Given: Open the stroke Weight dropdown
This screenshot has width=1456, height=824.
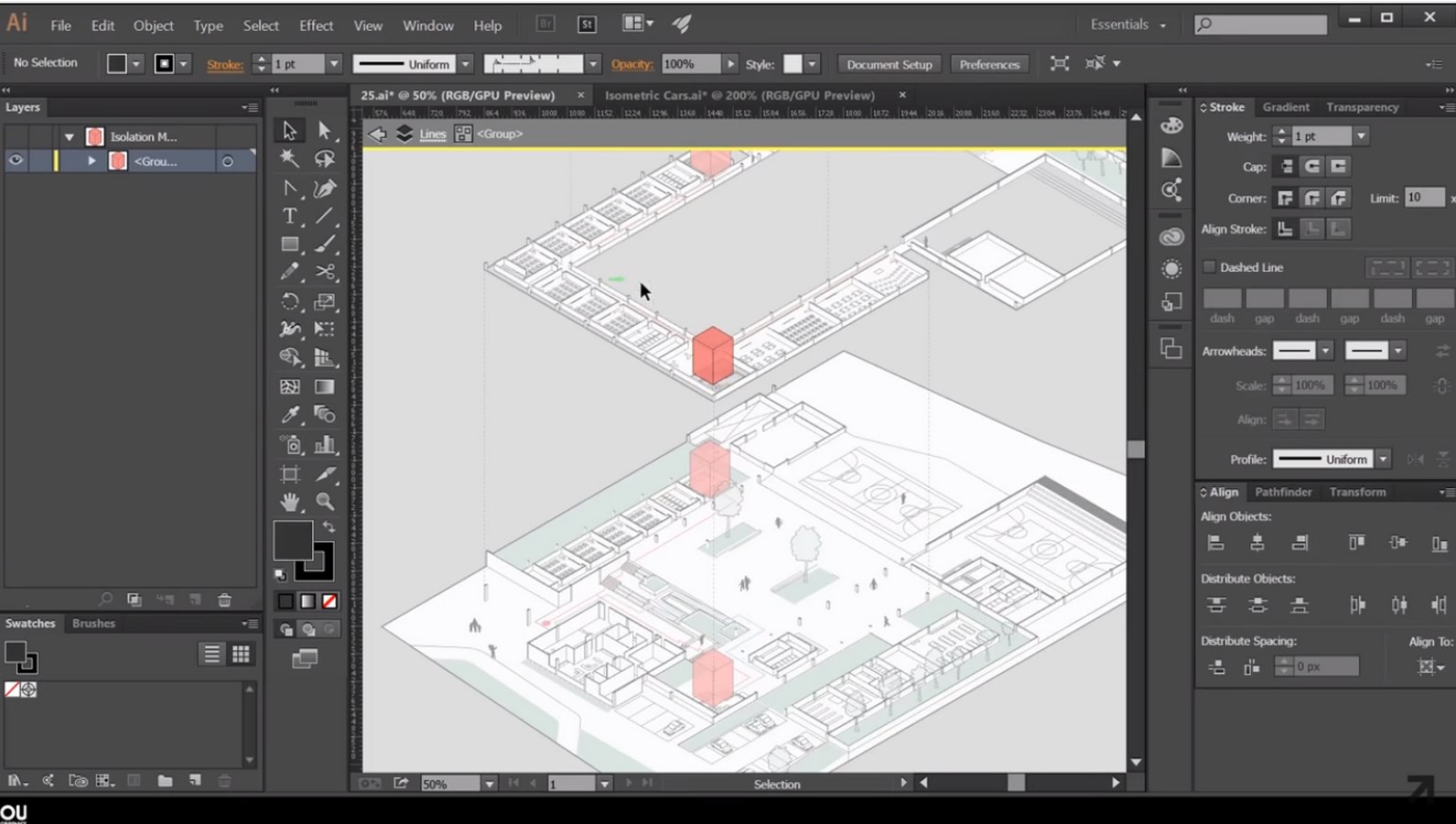Looking at the screenshot, I should click(x=1361, y=136).
